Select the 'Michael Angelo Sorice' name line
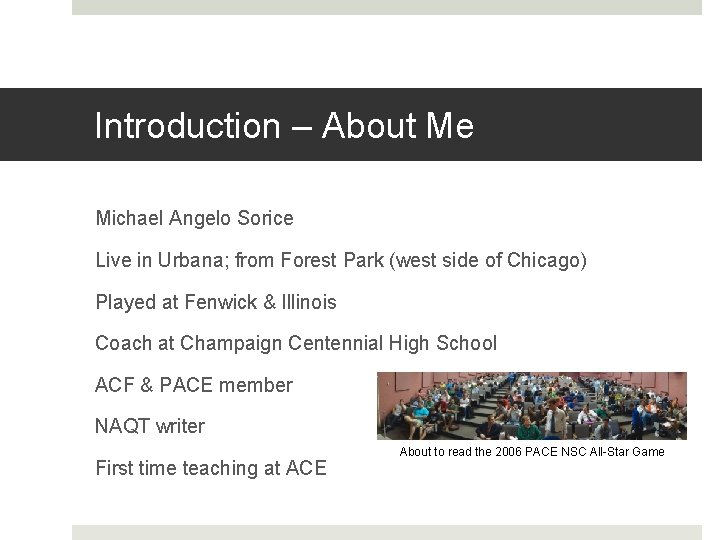Image resolution: width=720 pixels, height=540 pixels. click(194, 218)
